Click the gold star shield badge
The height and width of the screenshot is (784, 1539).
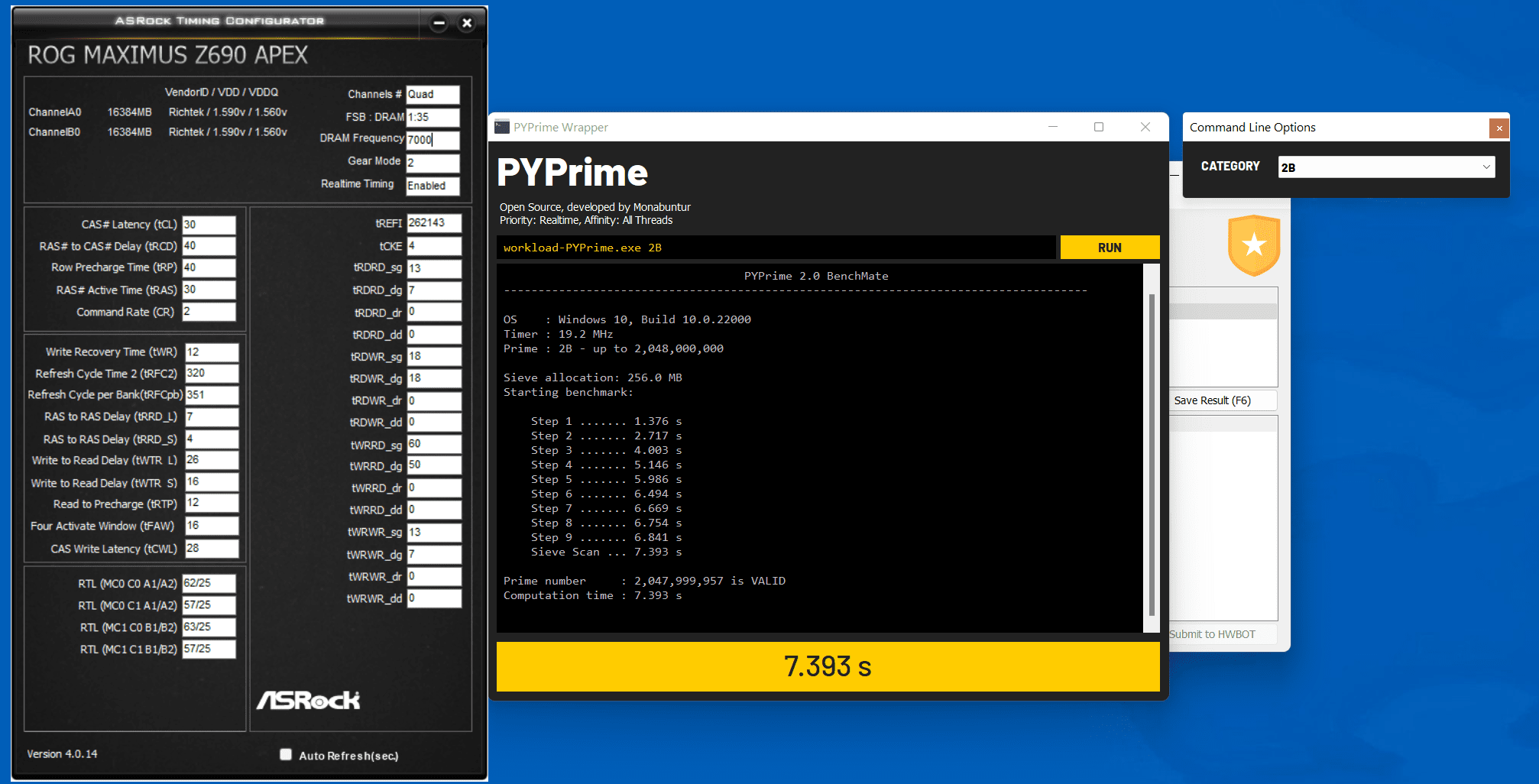coord(1254,245)
